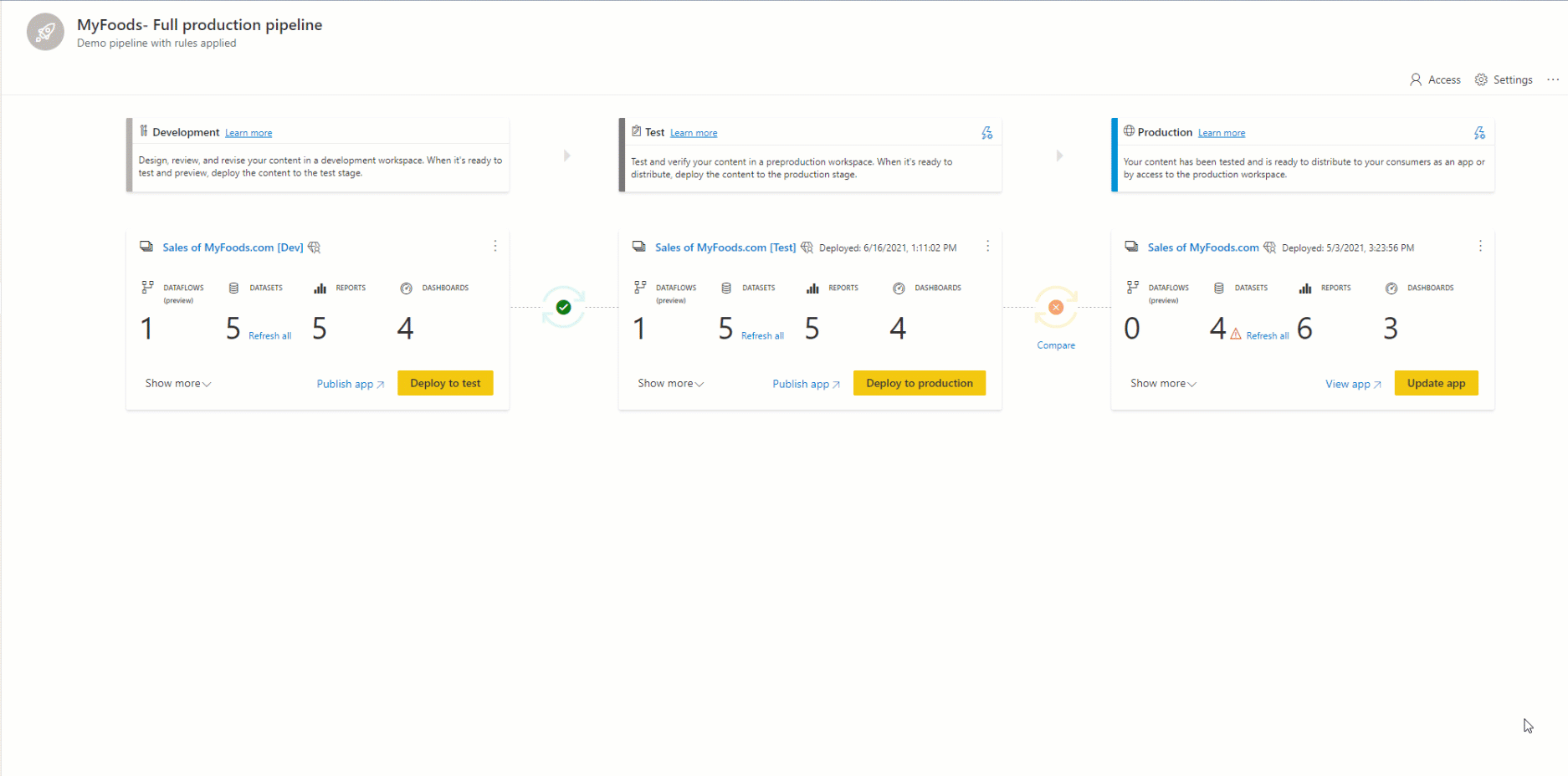Viewport: 1568px width, 776px height.
Task: Expand Show more in the Production stage
Action: 1162,383
